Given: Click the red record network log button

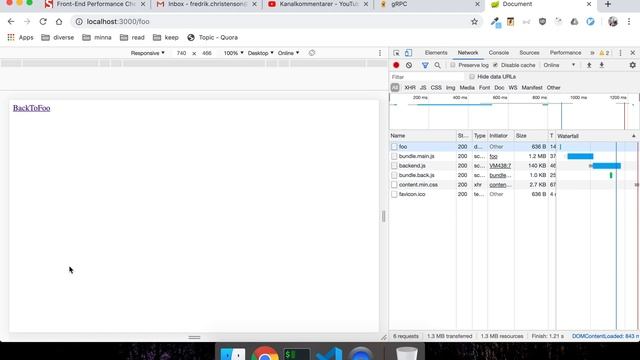Looking at the screenshot, I should [396, 65].
